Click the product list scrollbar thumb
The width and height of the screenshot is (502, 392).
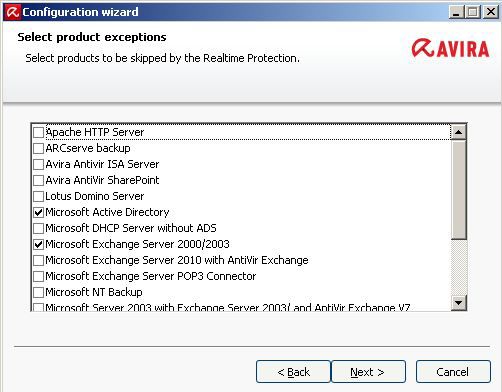click(x=459, y=190)
